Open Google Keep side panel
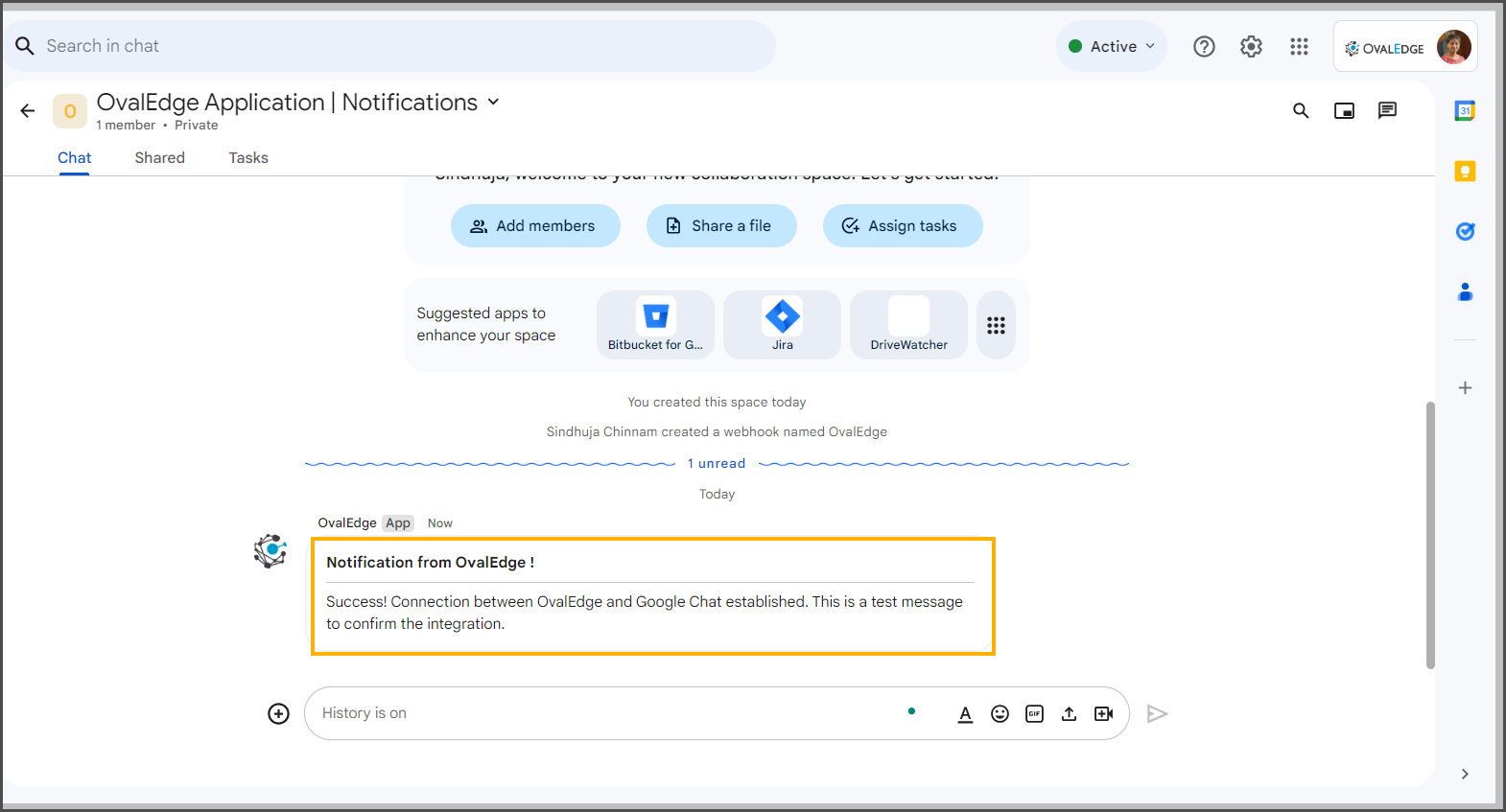This screenshot has width=1506, height=812. click(1465, 172)
